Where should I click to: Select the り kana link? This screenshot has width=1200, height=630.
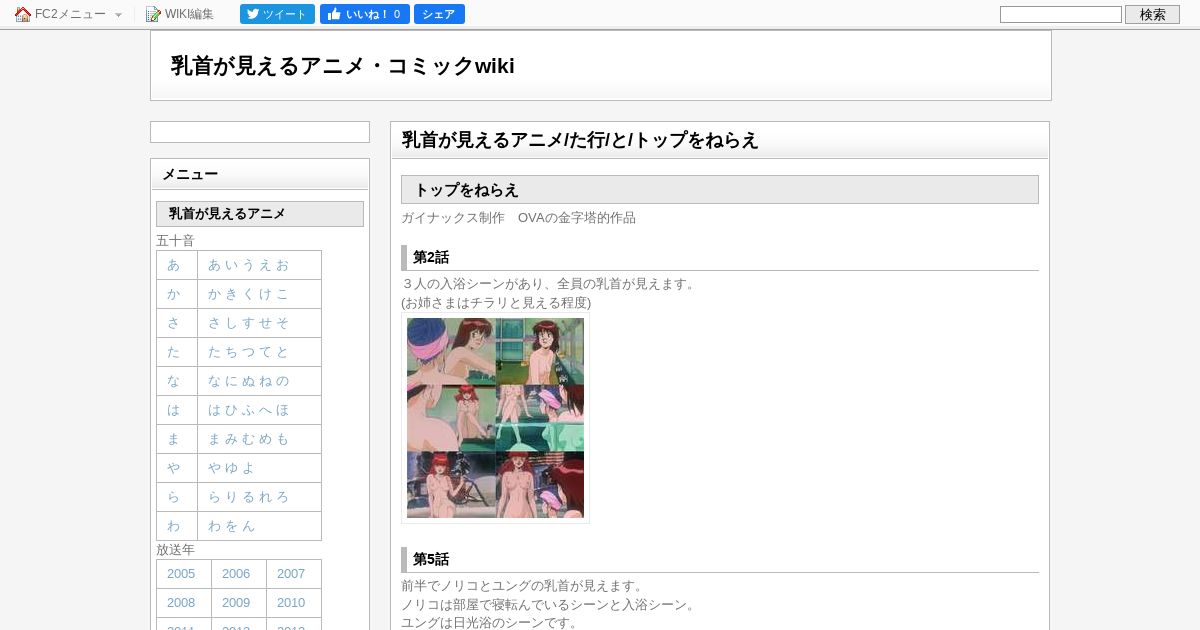click(x=232, y=497)
